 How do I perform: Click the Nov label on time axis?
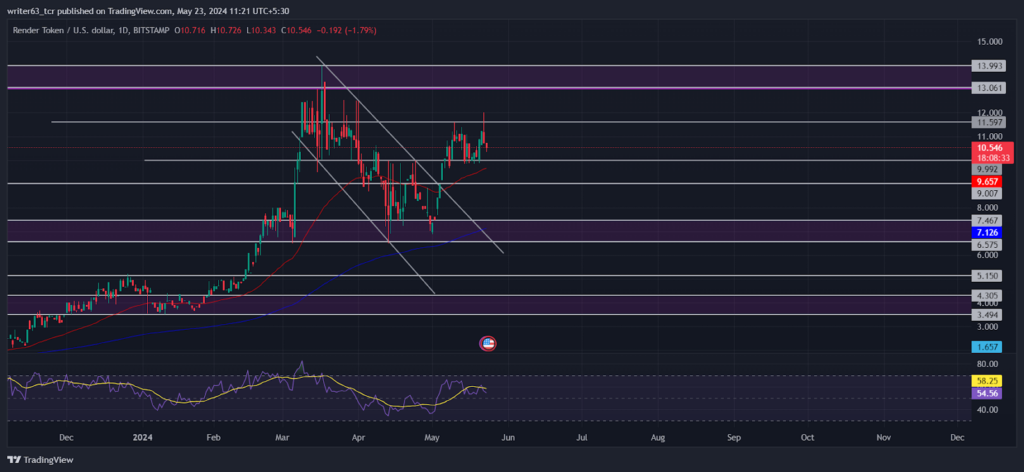(x=883, y=437)
